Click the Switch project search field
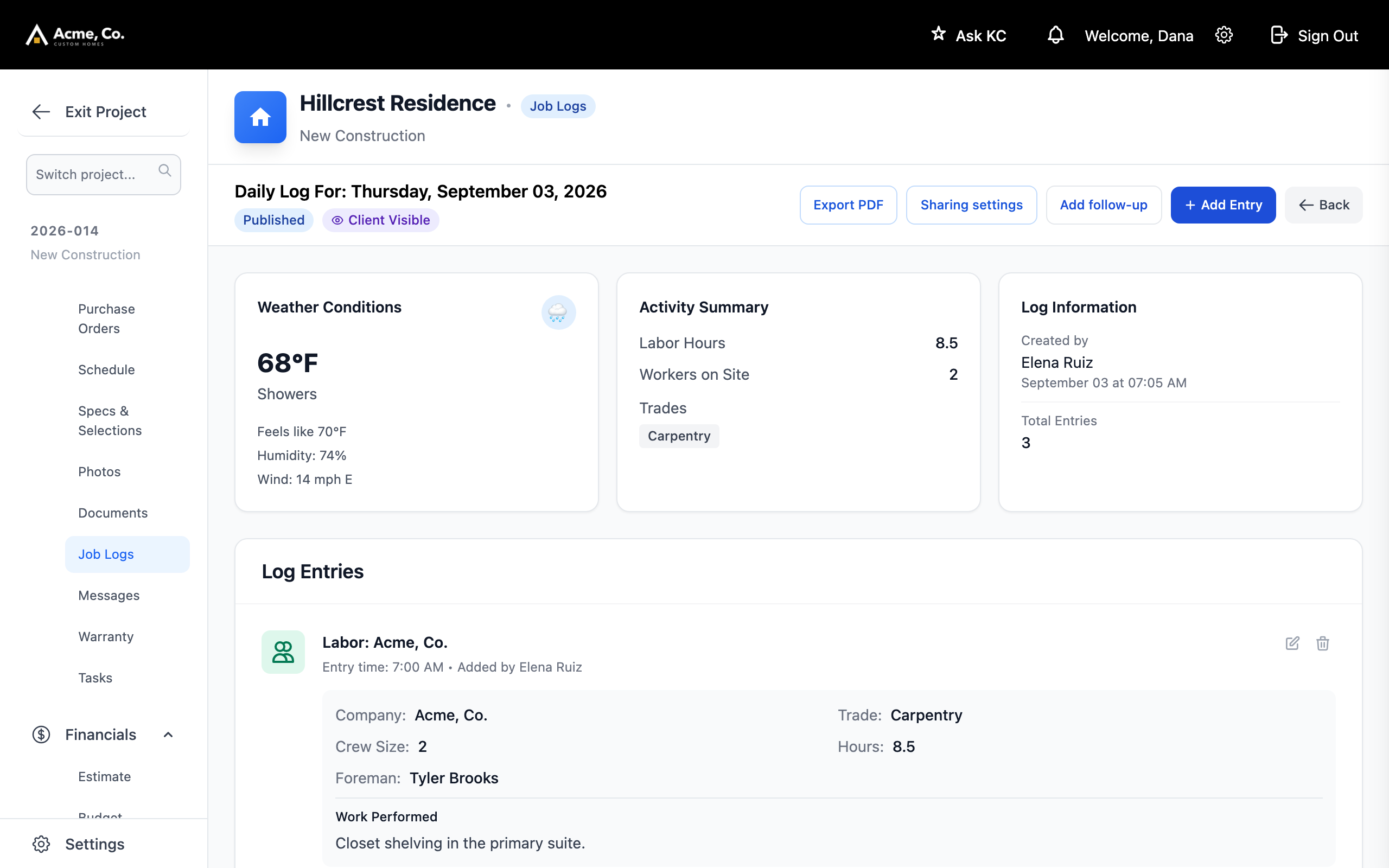The width and height of the screenshot is (1389, 868). 103,174
